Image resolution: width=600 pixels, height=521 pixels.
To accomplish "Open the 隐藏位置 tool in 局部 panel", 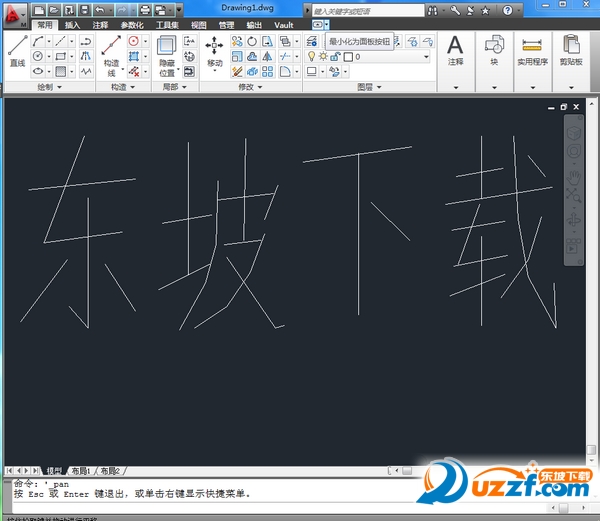I will [x=167, y=50].
